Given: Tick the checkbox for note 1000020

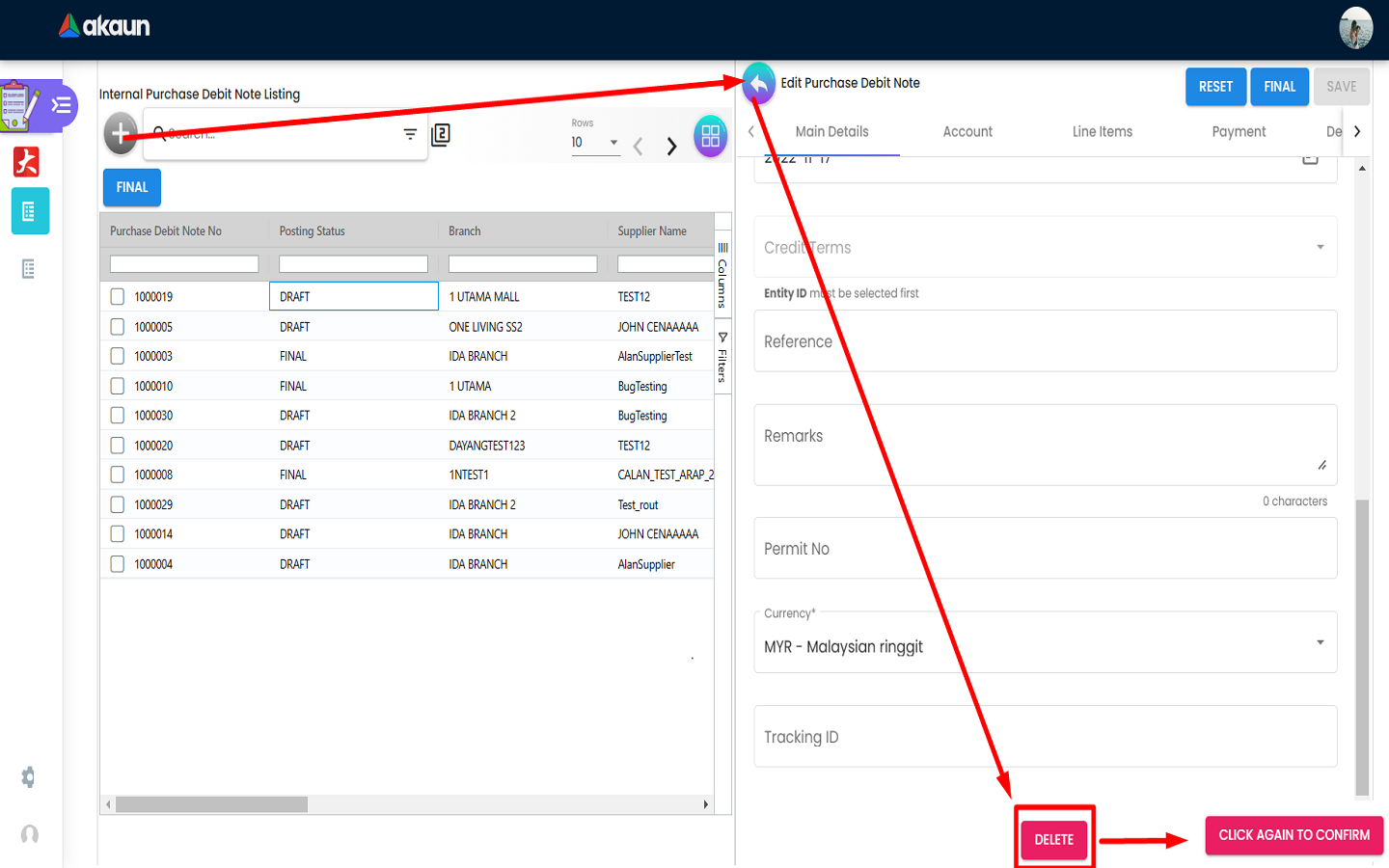Looking at the screenshot, I should [118, 446].
